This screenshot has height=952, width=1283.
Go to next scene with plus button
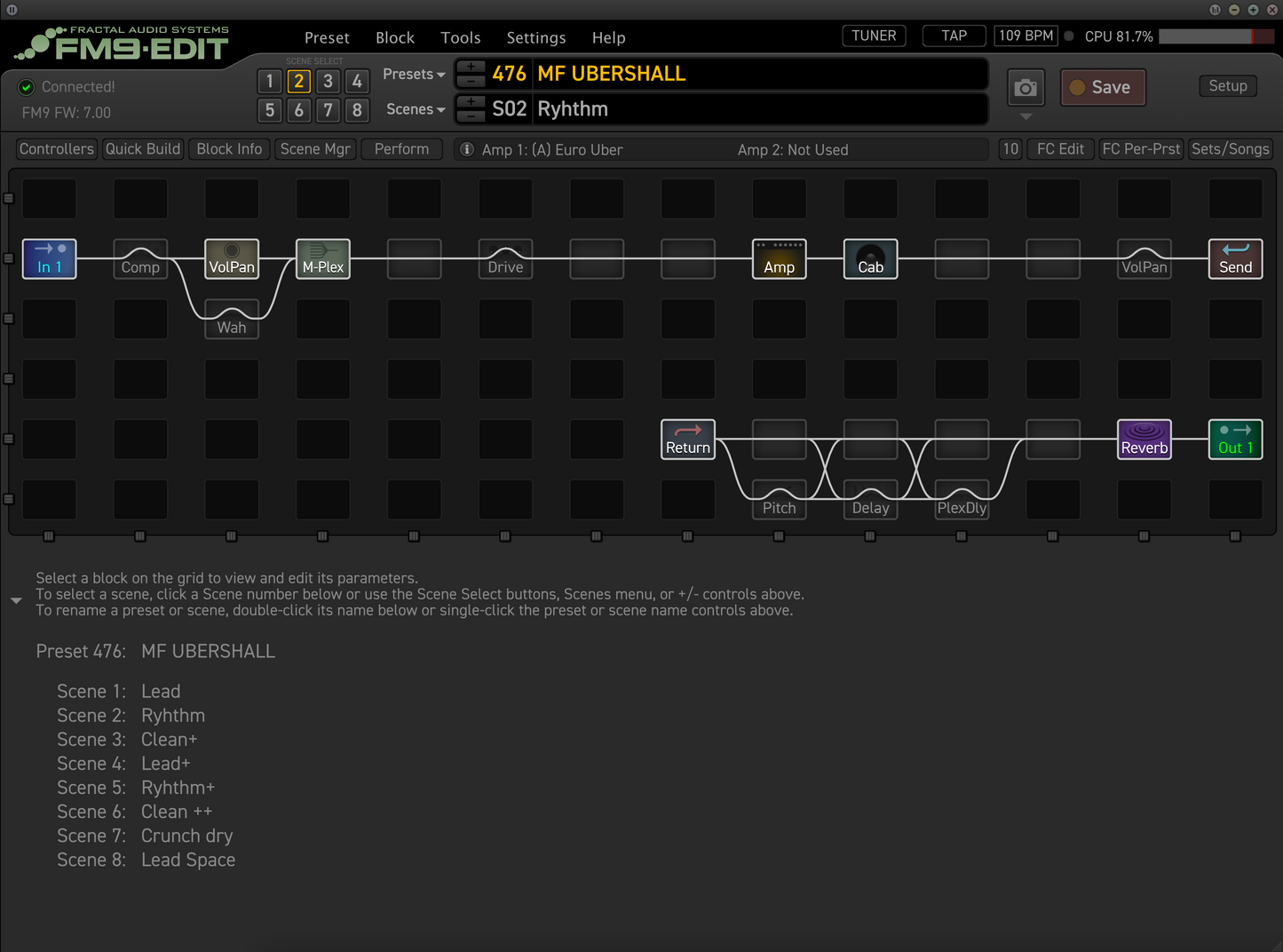click(471, 102)
